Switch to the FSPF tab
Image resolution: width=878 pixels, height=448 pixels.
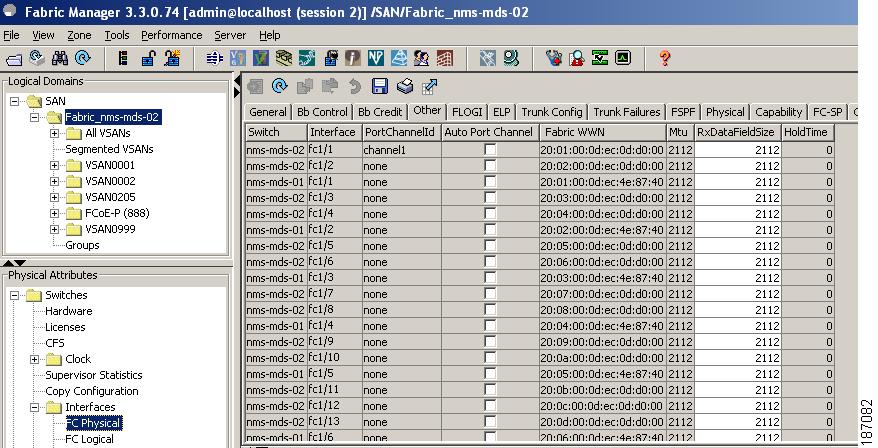683,112
